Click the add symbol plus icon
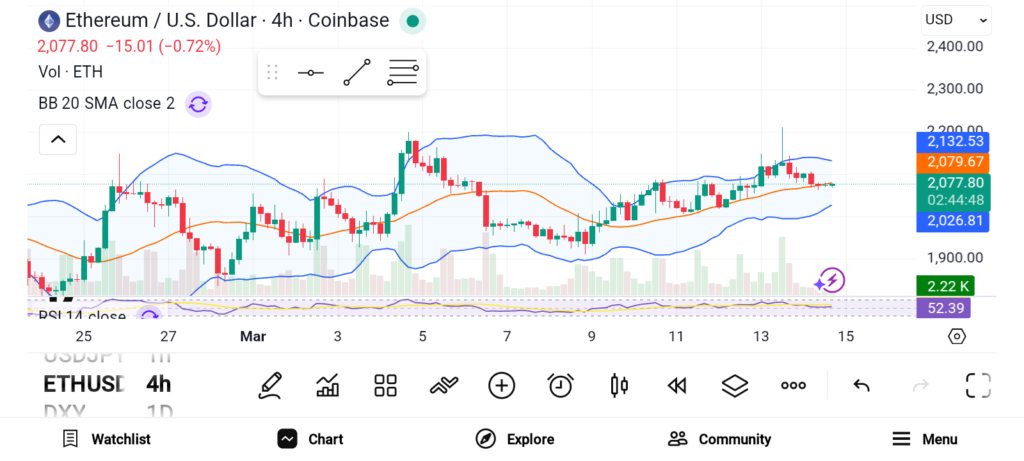 coord(502,385)
